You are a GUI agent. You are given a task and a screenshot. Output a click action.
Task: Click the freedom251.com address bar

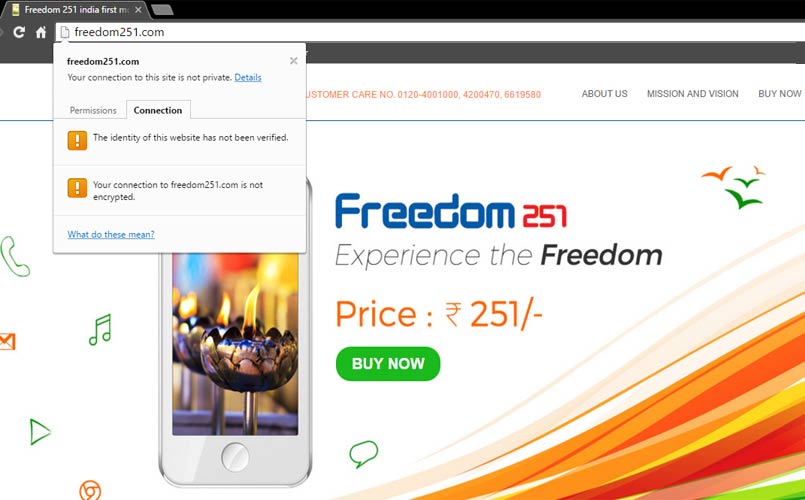coord(430,32)
